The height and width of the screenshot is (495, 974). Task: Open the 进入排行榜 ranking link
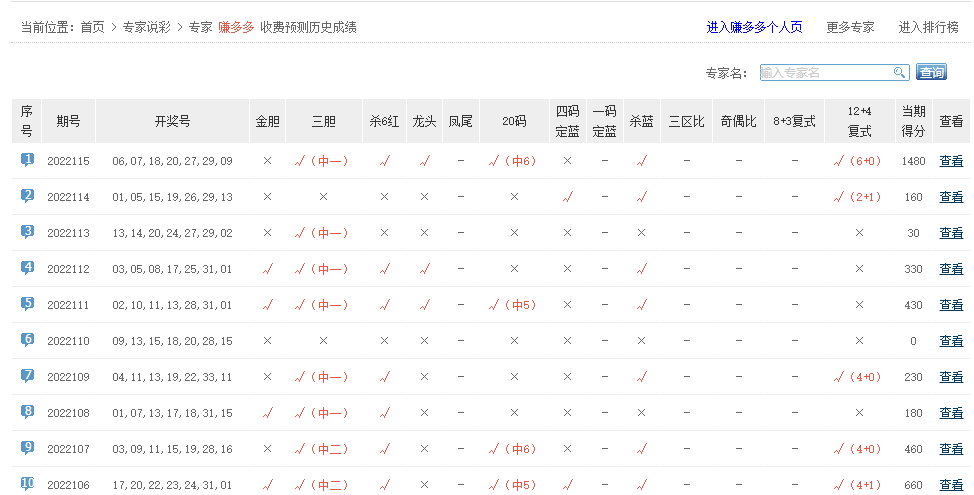click(928, 27)
